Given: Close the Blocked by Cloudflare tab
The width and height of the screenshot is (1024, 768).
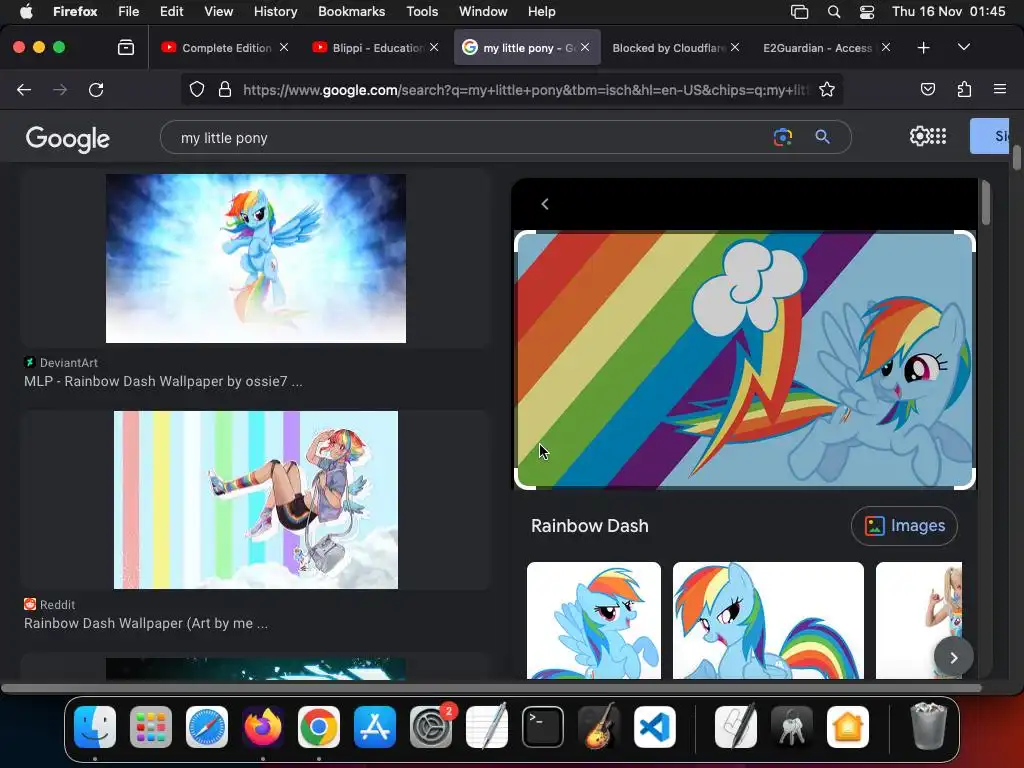Looking at the screenshot, I should tap(735, 47).
